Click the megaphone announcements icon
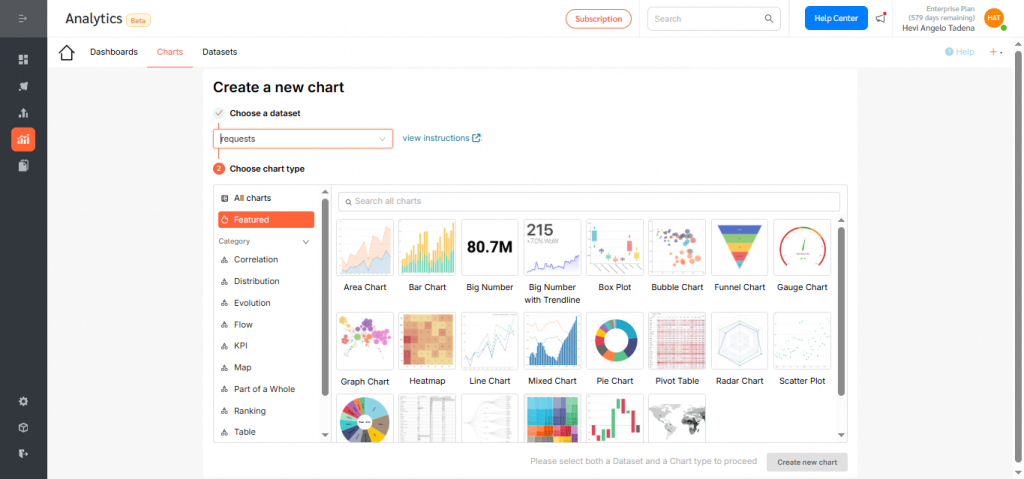Screen dimensions: 1024x479 pyautogui.click(x=880, y=18)
